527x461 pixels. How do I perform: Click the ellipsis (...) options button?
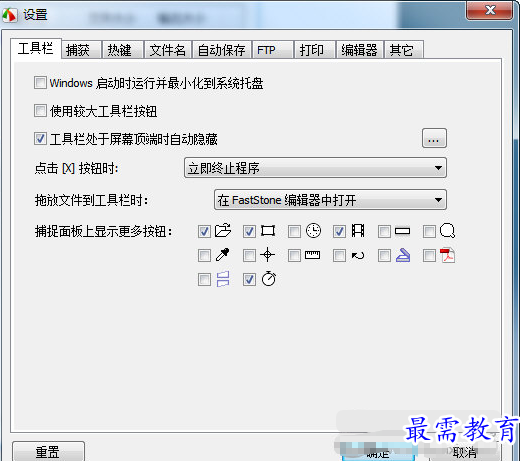tap(434, 138)
